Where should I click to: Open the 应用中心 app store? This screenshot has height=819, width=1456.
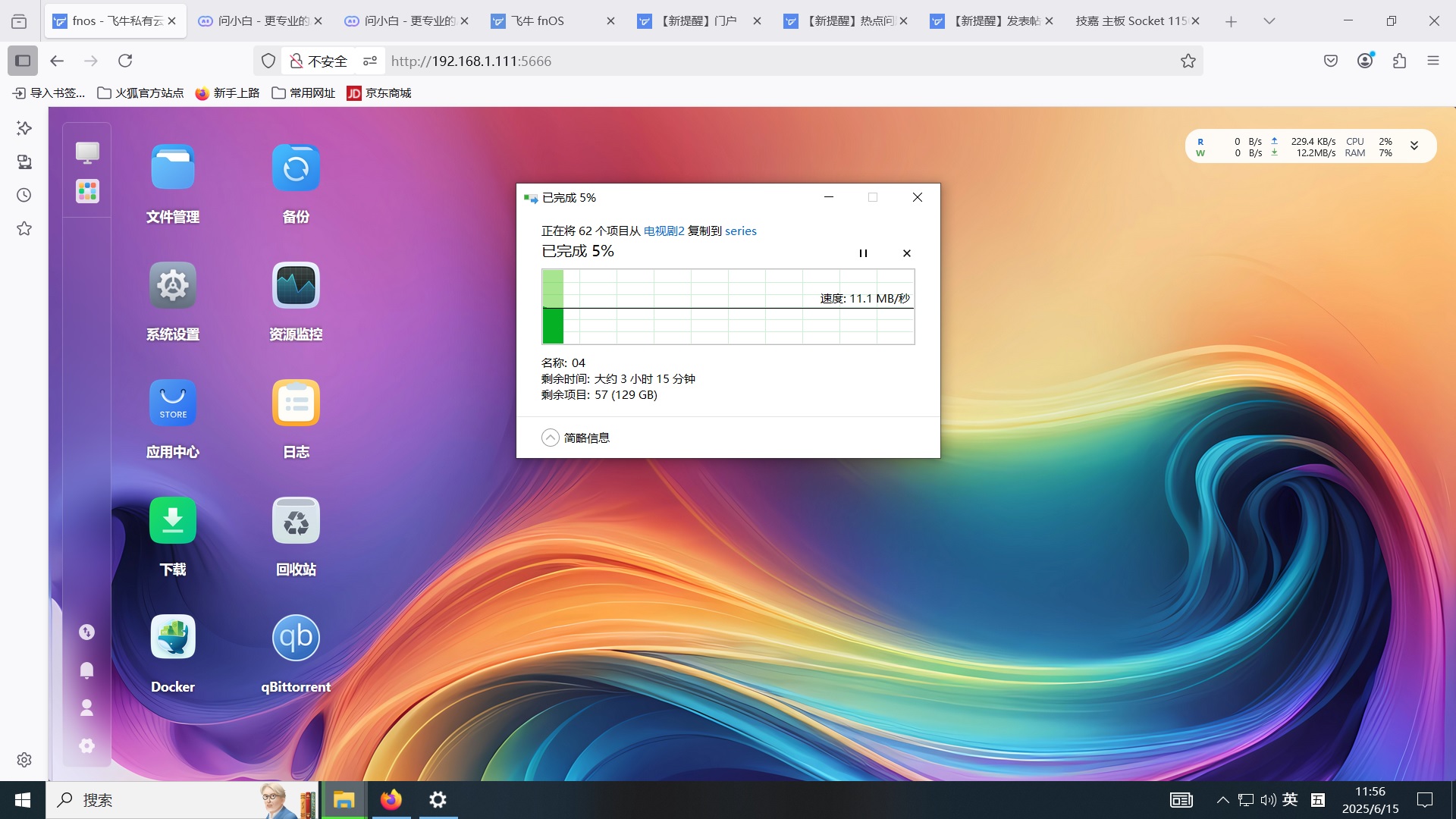click(173, 403)
